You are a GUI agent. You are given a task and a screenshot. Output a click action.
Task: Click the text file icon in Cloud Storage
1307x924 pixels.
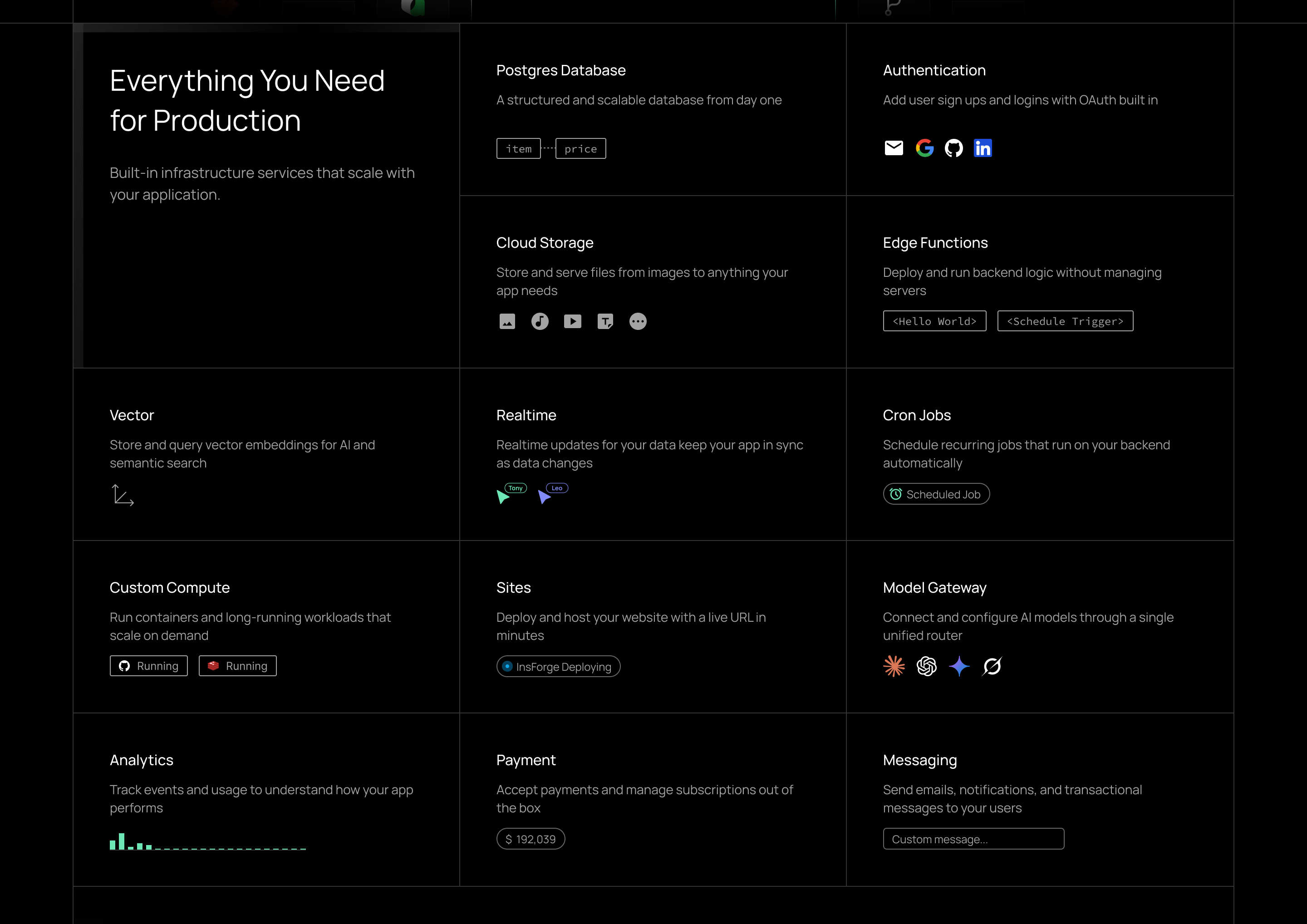pos(605,321)
